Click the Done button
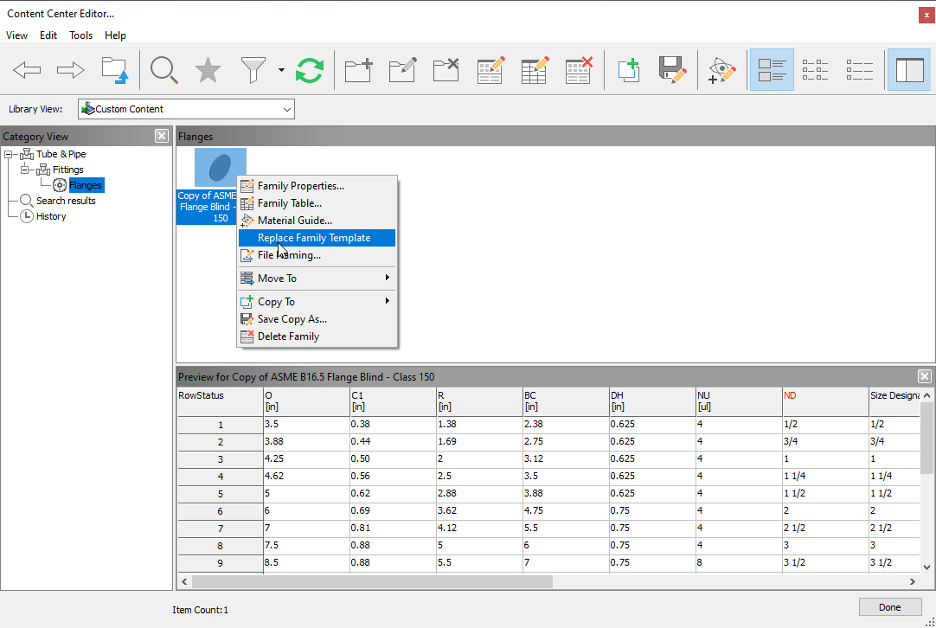The height and width of the screenshot is (628, 936). 889,606
